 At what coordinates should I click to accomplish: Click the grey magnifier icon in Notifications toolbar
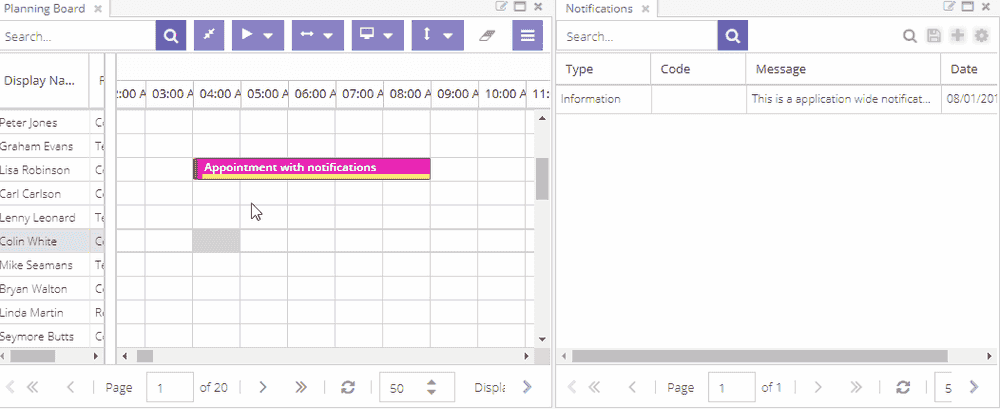point(910,36)
